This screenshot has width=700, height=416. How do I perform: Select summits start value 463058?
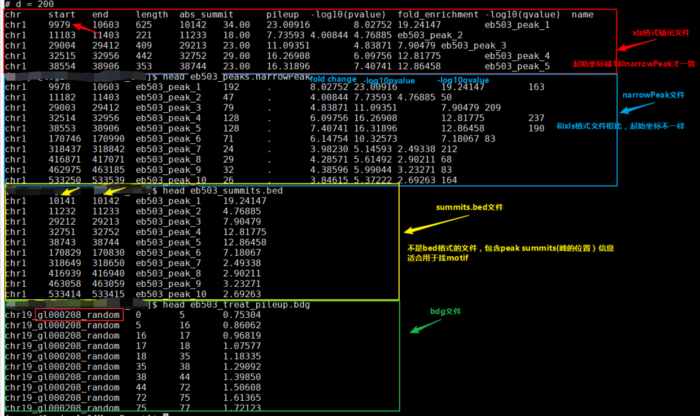pos(65,284)
